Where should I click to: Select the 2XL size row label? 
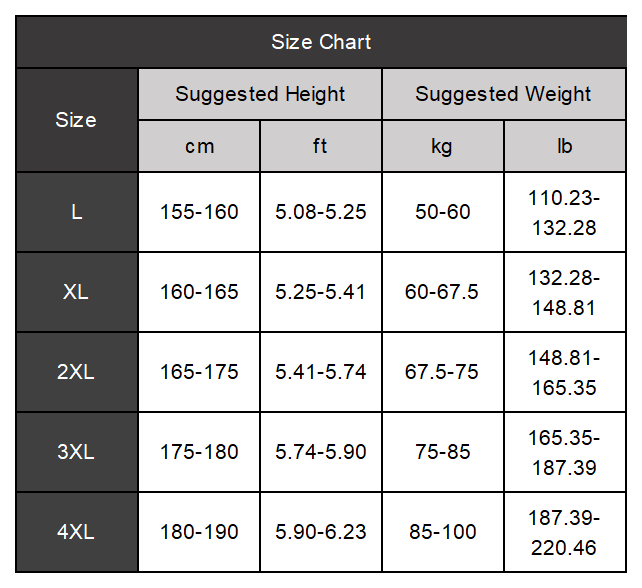click(x=77, y=372)
